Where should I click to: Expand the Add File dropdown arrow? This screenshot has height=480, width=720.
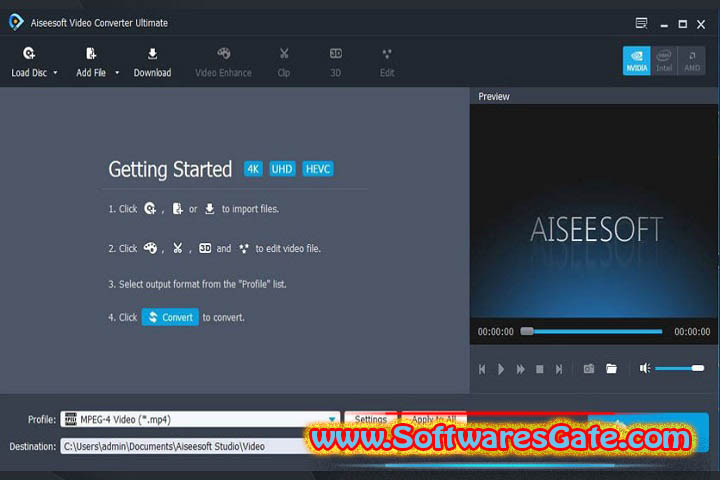[117, 73]
